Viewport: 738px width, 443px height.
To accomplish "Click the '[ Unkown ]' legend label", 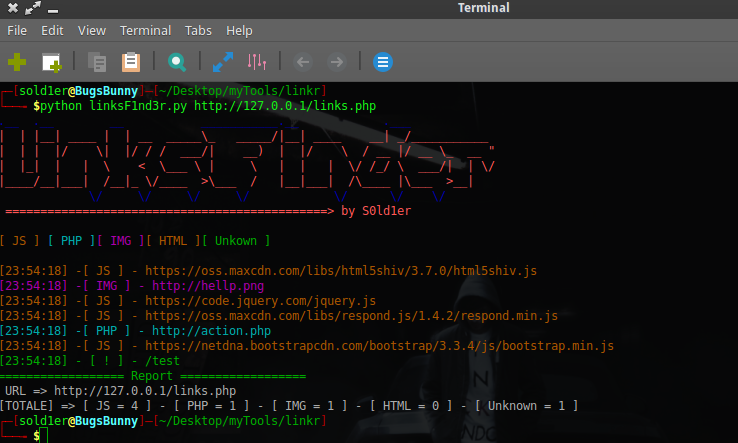I will 236,241.
